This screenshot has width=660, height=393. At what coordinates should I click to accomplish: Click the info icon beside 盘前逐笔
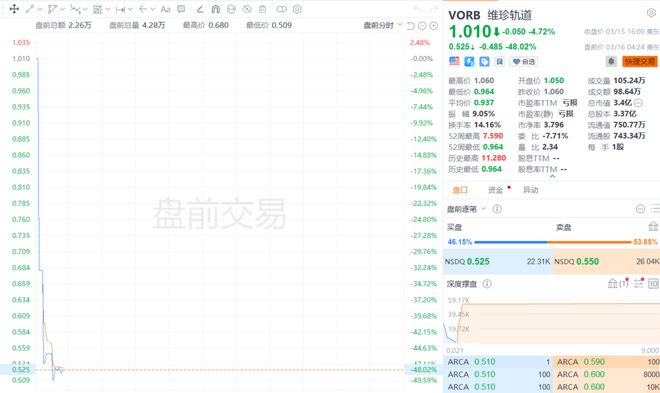(497, 209)
